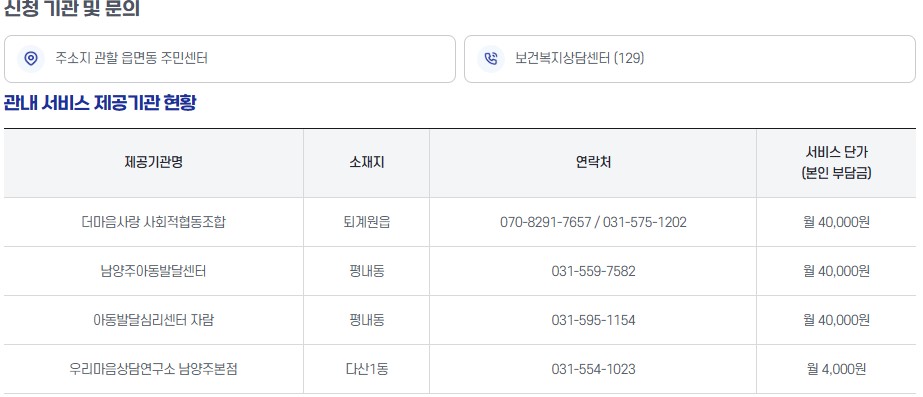Select 아동발달심리센터 자람 provider name
Viewport: 923px width, 397px height.
pyautogui.click(x=154, y=320)
